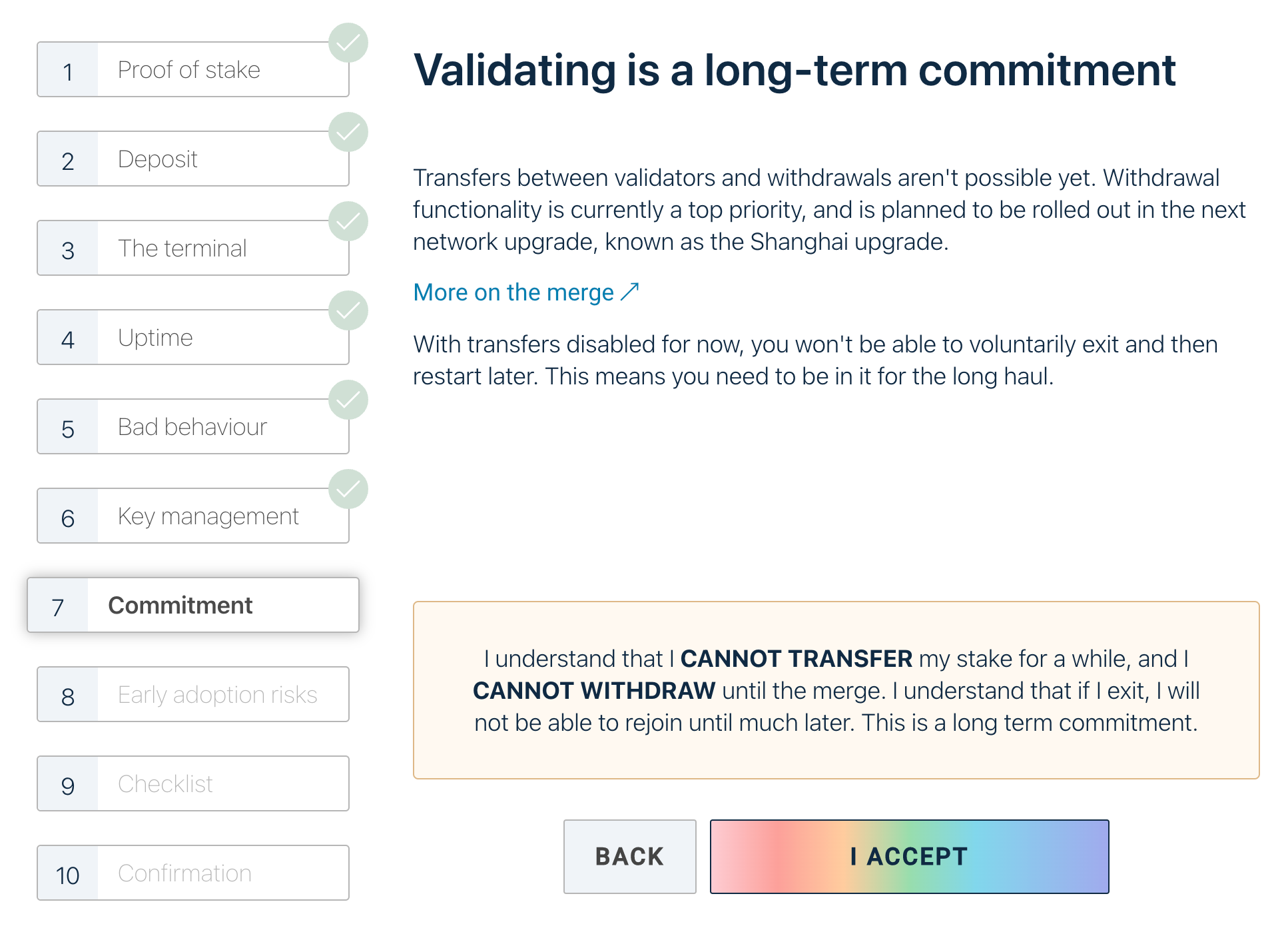This screenshot has width=1288, height=934.
Task: Select step 10 Confirmation
Action: (192, 873)
